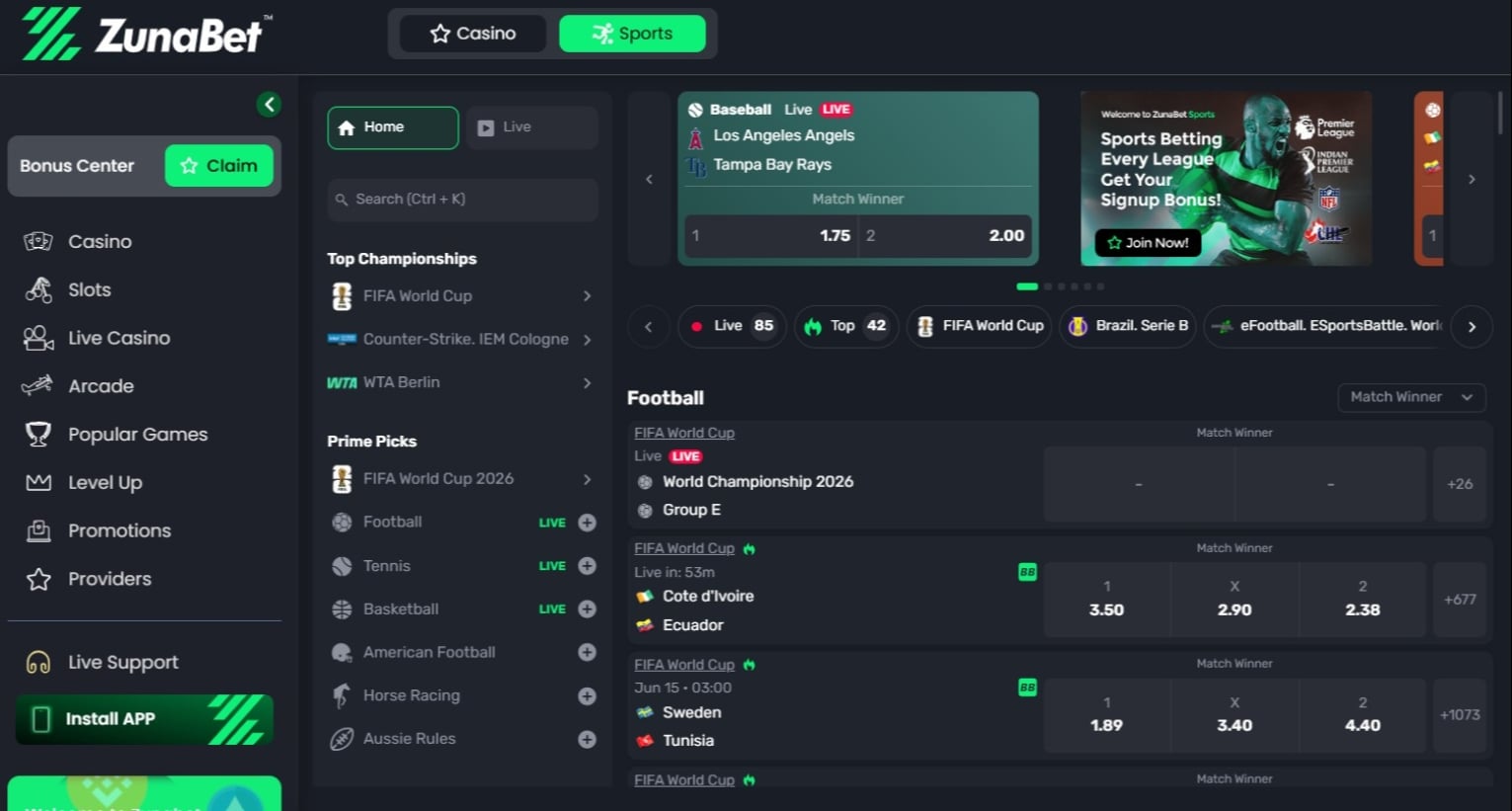This screenshot has height=811, width=1512.
Task: Filter by Brazil. Serie B chip
Action: tap(1128, 326)
